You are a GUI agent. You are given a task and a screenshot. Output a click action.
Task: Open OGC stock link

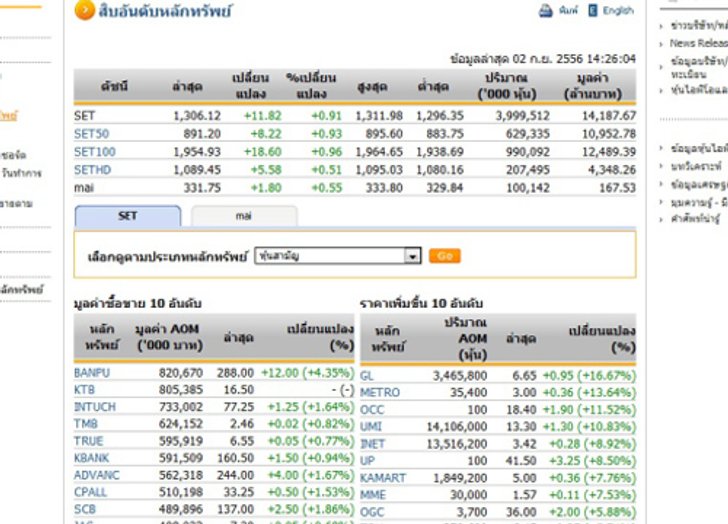coord(372,512)
